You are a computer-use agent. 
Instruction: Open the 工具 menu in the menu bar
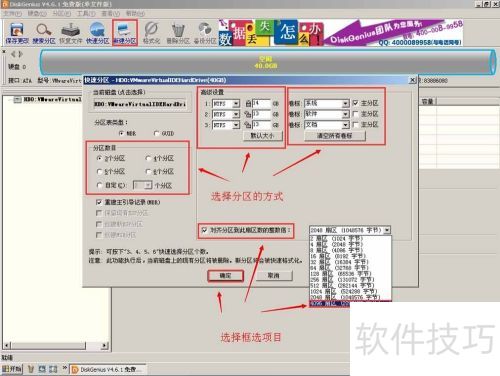point(86,13)
